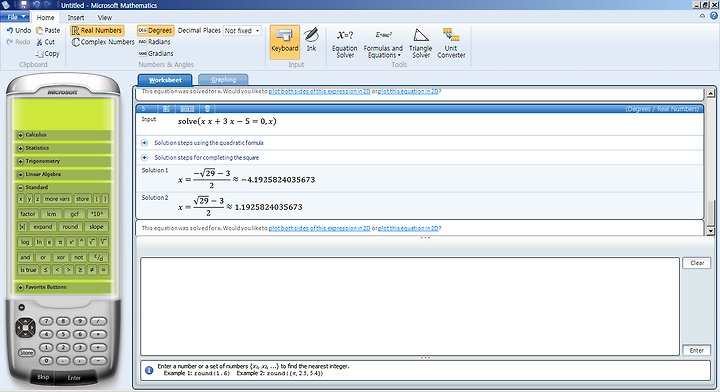Viewport: 720px width, 392px height.
Task: Click the Bksp key on calculator
Action: tap(43, 377)
